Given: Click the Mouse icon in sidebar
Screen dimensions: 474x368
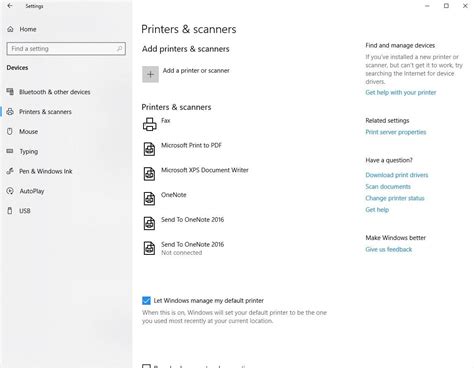Looking at the screenshot, I should (10, 131).
